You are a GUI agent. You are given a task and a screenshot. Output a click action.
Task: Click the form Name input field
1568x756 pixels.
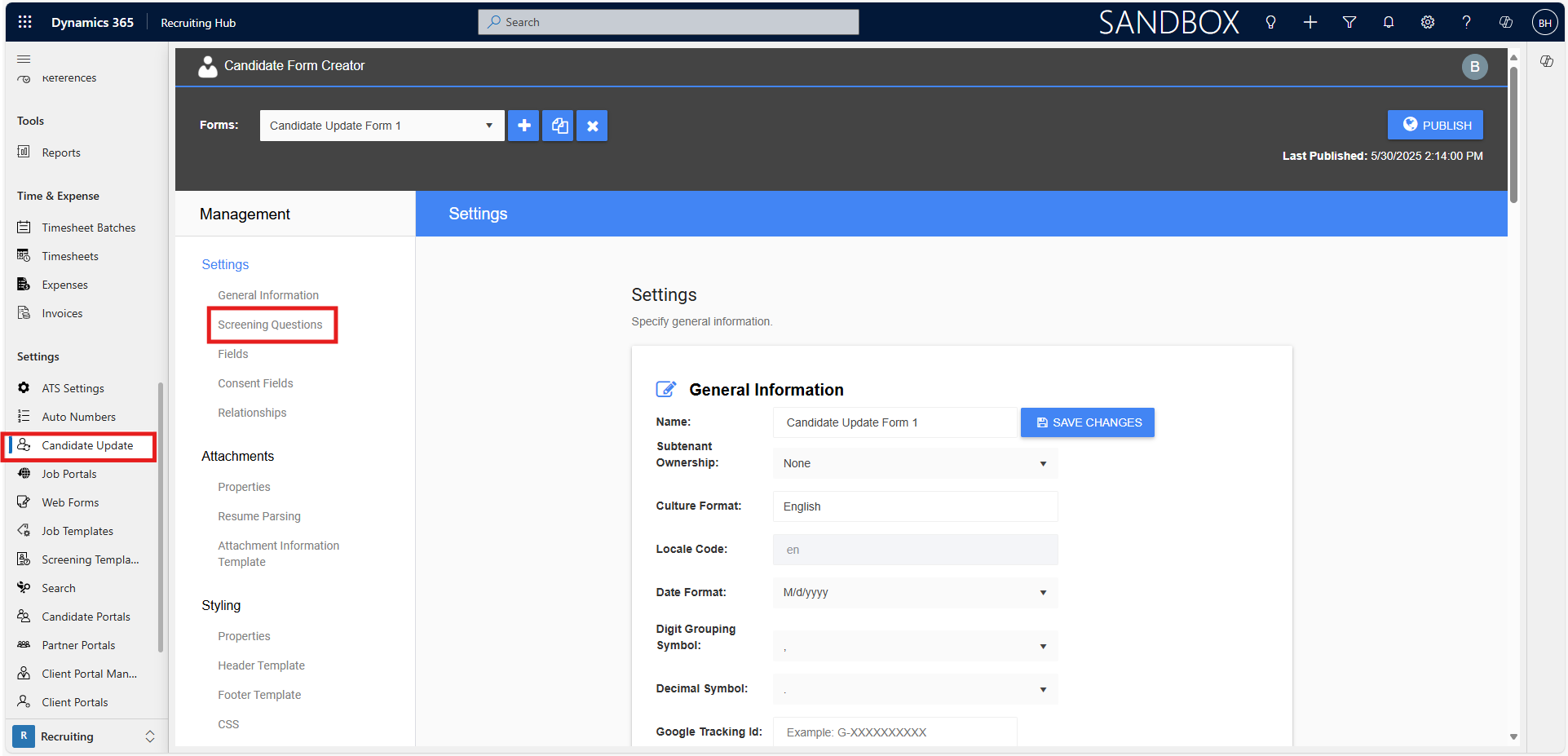coord(895,422)
